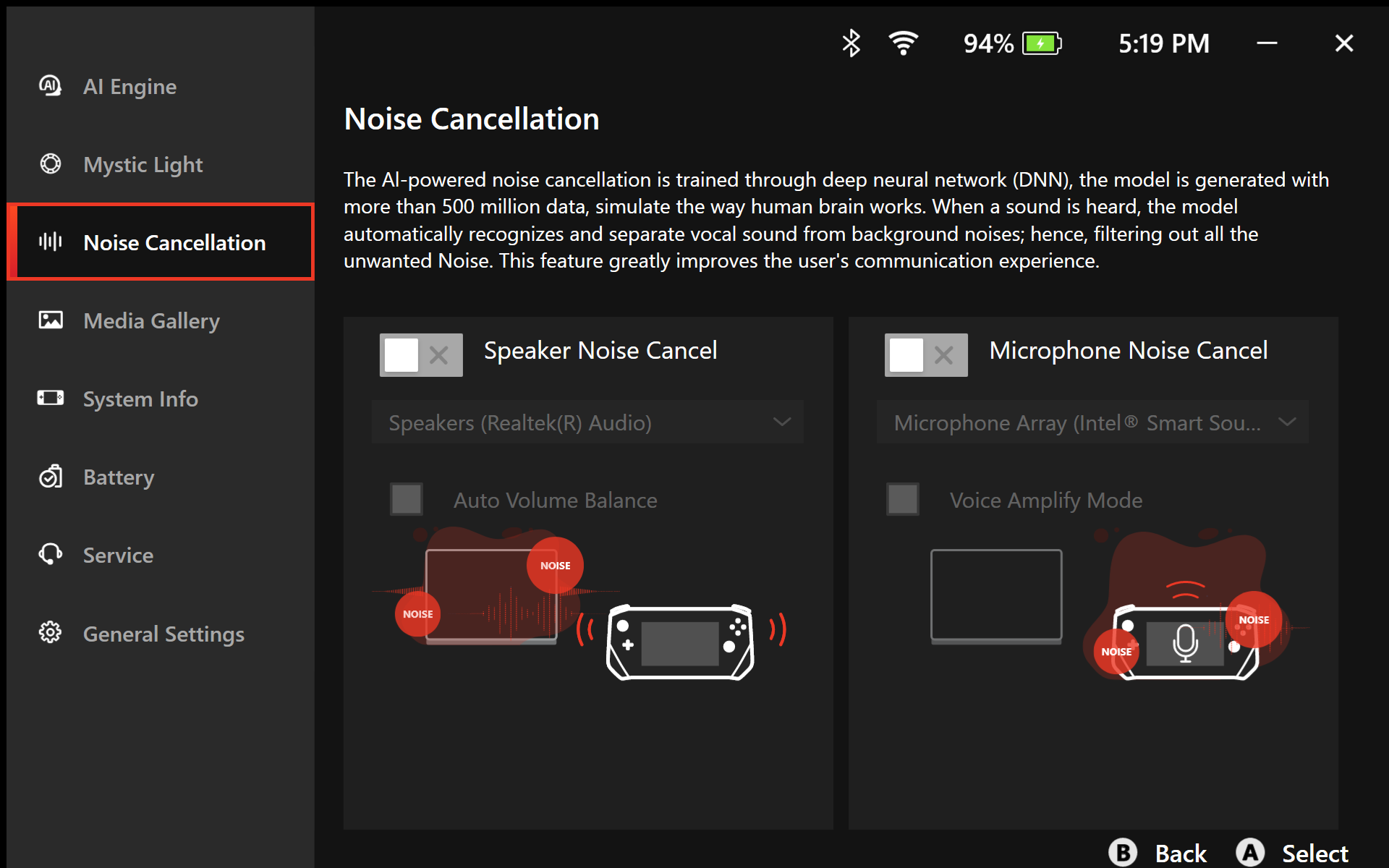The image size is (1389, 868).
Task: Click the Wi-Fi status icon
Action: click(903, 43)
